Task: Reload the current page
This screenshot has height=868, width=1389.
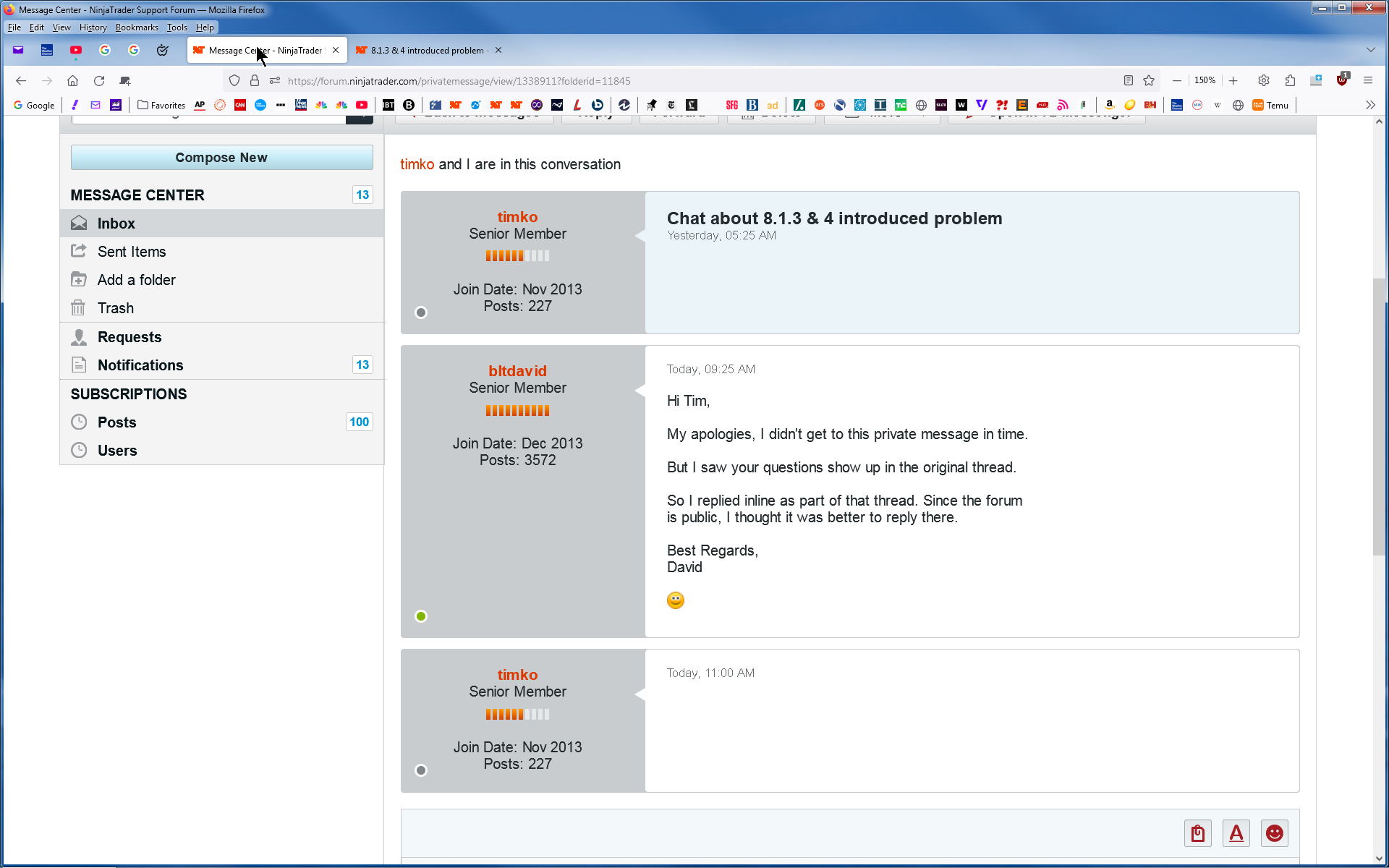Action: click(99, 80)
